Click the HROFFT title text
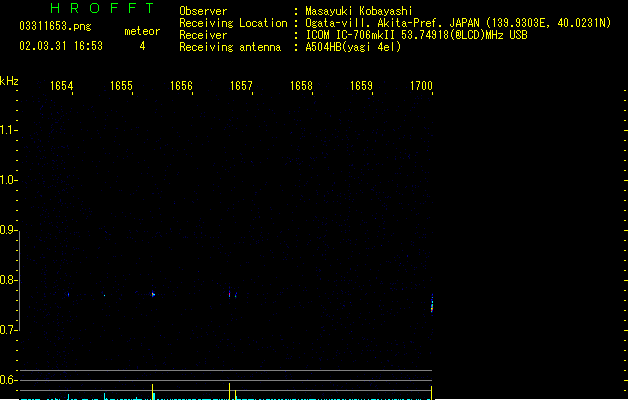This screenshot has height=400, width=629. pos(102,8)
